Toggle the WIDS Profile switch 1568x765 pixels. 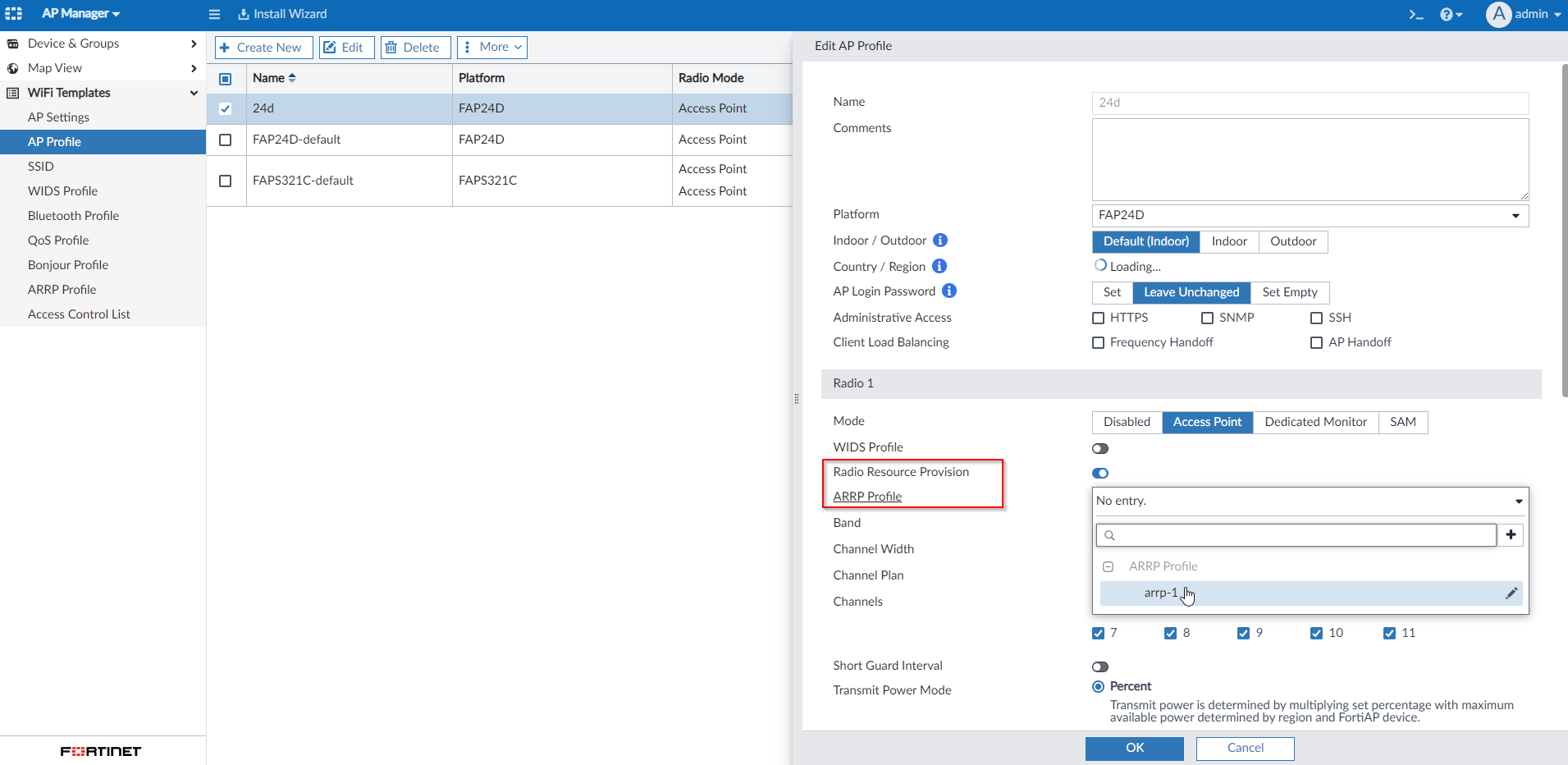[x=1100, y=448]
